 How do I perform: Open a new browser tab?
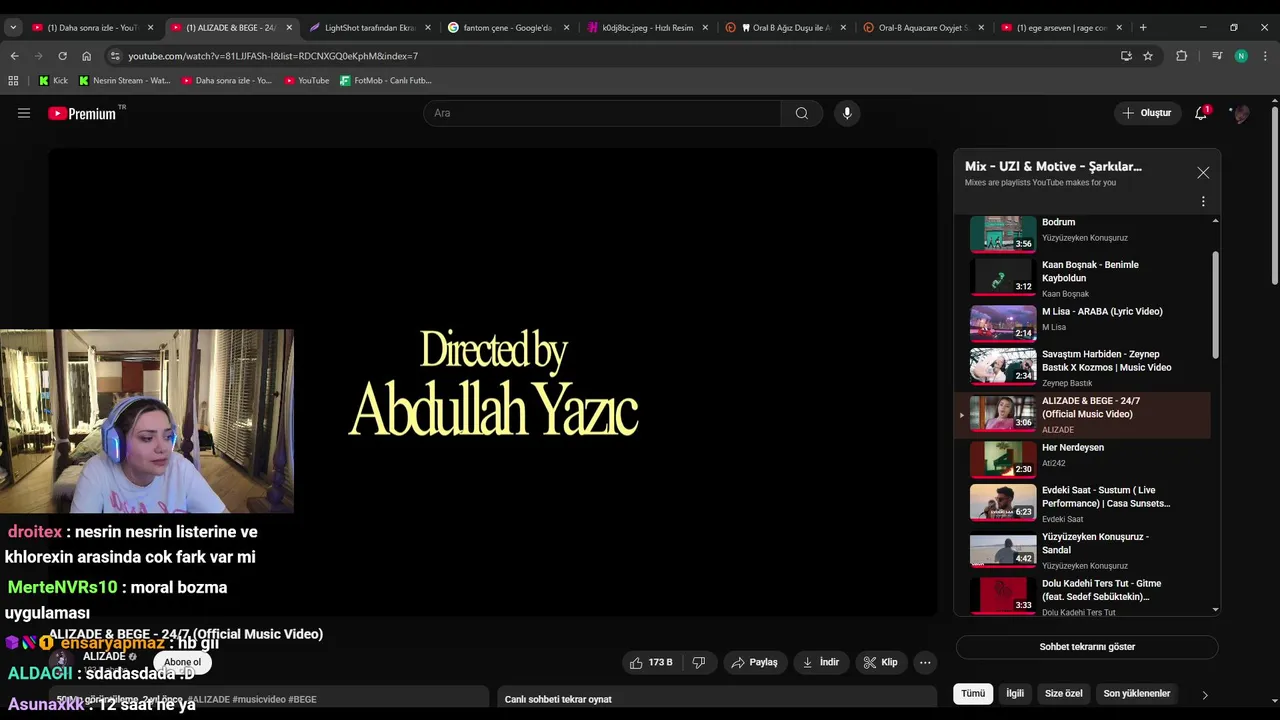1143,27
